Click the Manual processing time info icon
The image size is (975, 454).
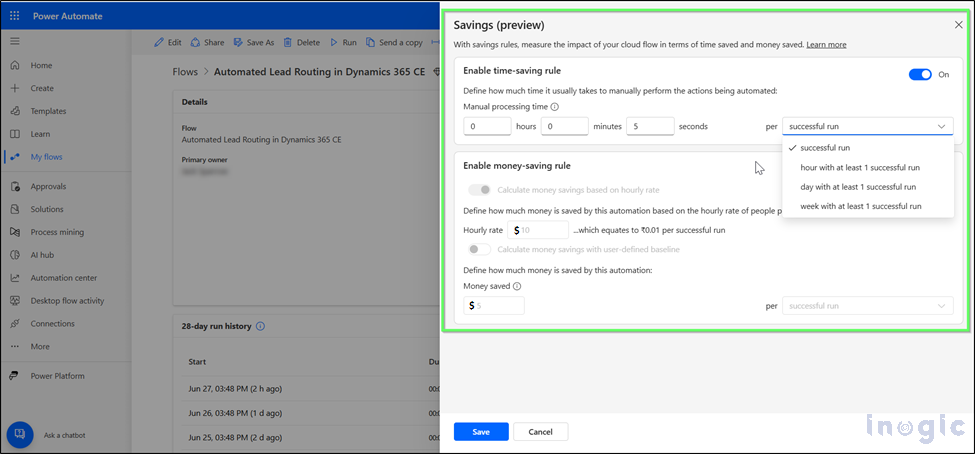pyautogui.click(x=555, y=107)
